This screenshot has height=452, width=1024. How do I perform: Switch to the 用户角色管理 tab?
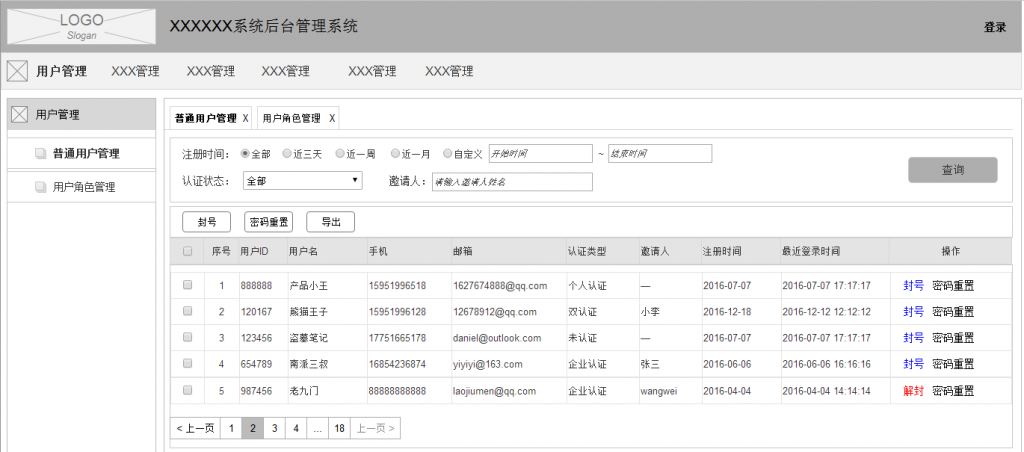[291, 118]
